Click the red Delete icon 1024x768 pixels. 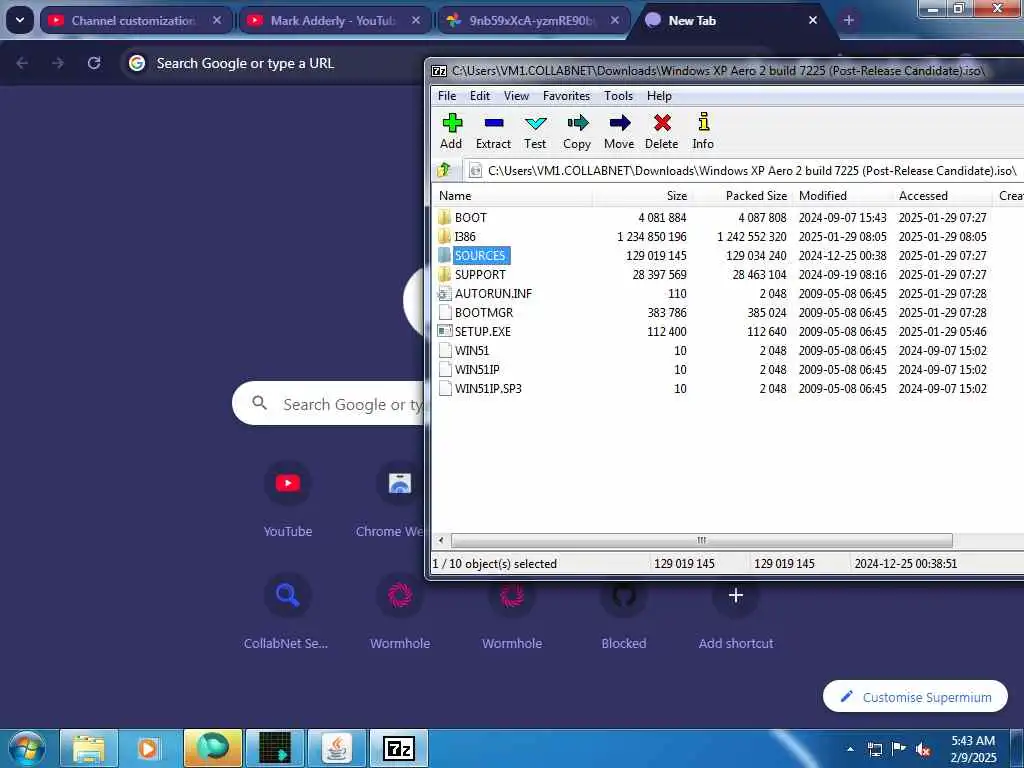[x=662, y=131]
